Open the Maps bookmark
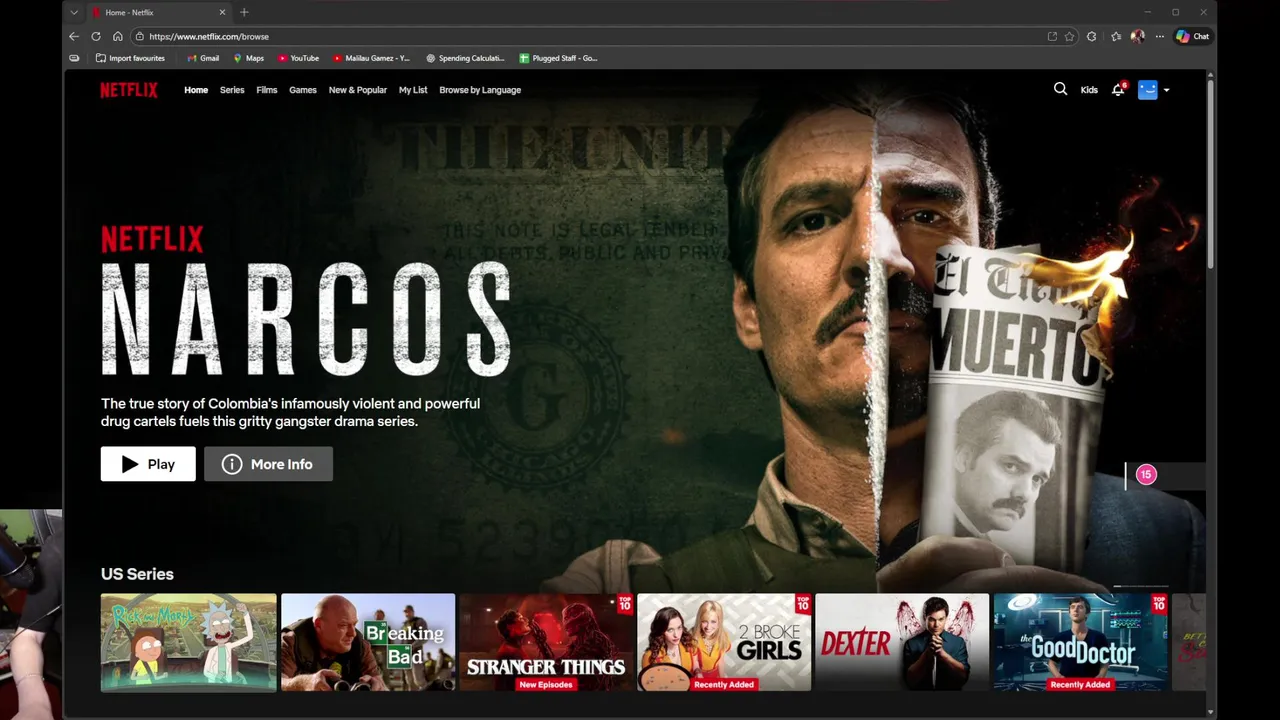This screenshot has height=720, width=1280. click(249, 58)
